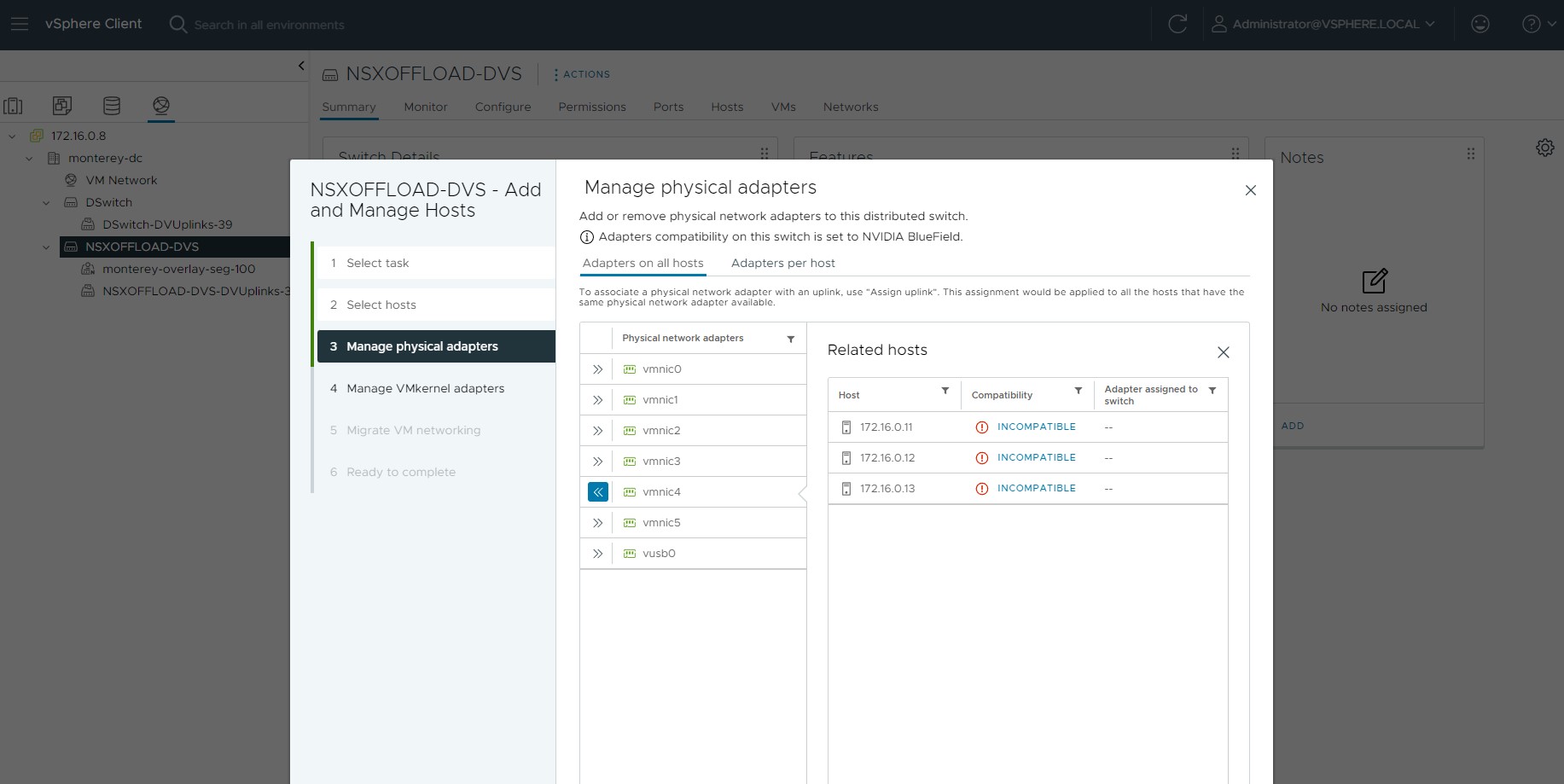Select the Hosts and Clusters inventory icon

14,106
